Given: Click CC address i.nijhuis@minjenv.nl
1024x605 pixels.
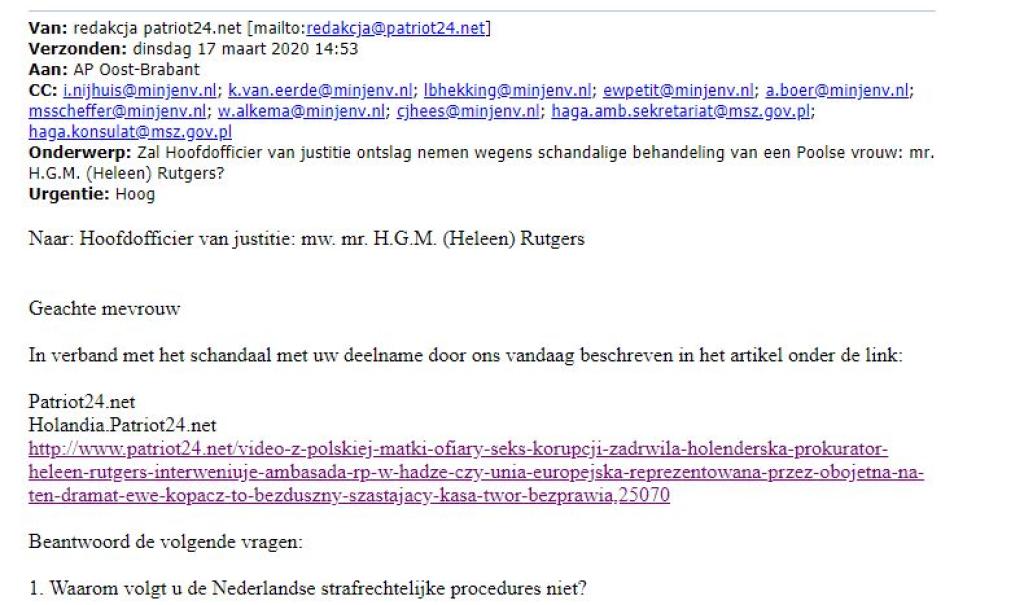Looking at the screenshot, I should coord(140,90).
